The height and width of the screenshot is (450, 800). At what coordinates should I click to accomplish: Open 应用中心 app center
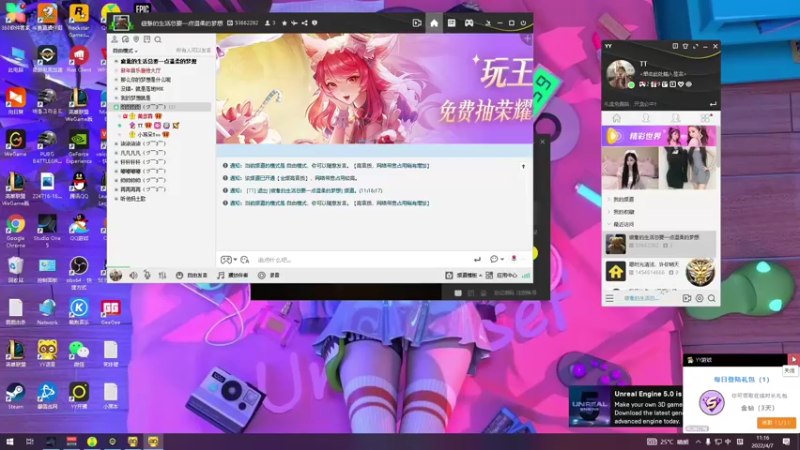point(502,276)
